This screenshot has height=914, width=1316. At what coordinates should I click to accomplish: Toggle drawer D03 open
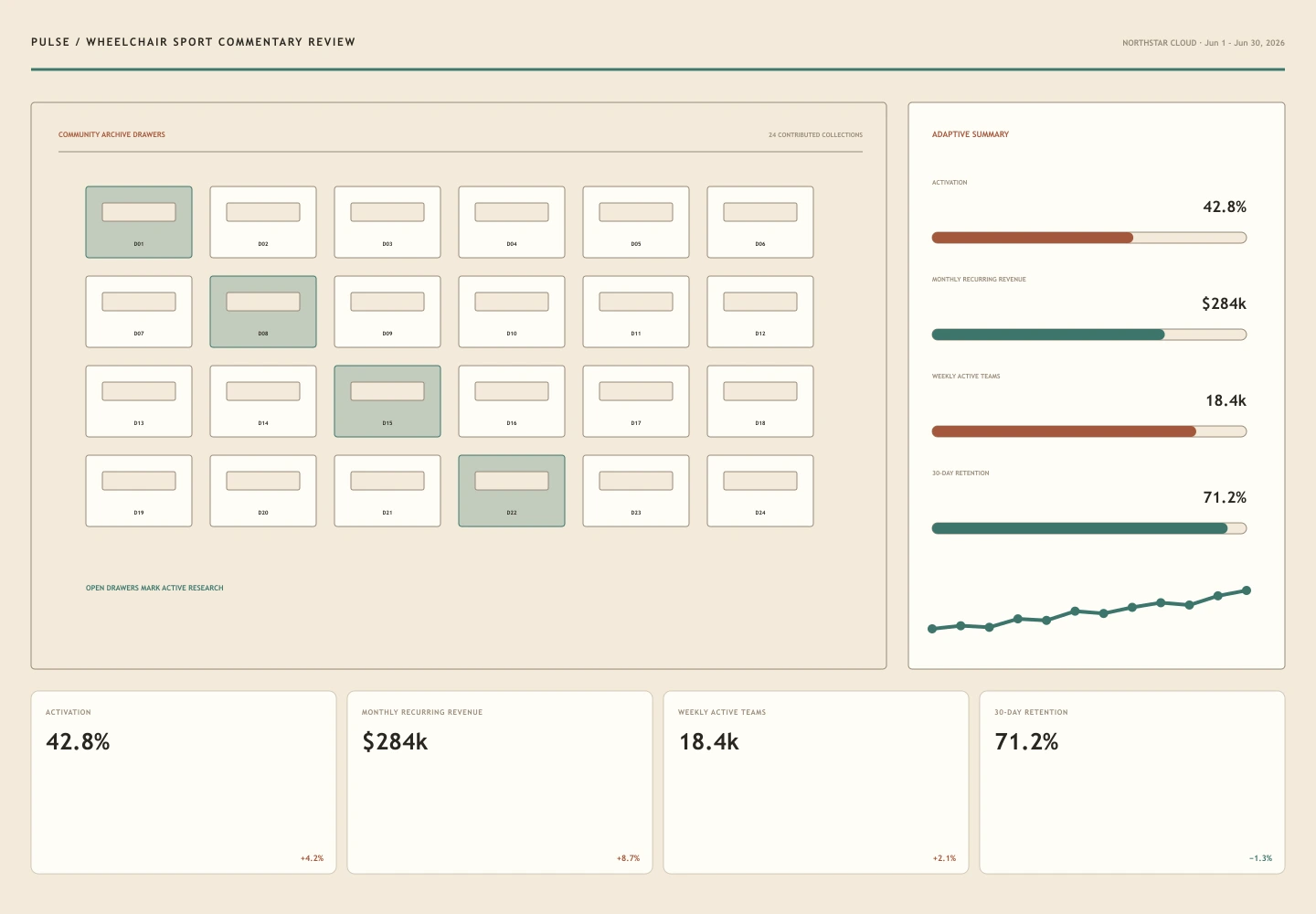(x=387, y=222)
